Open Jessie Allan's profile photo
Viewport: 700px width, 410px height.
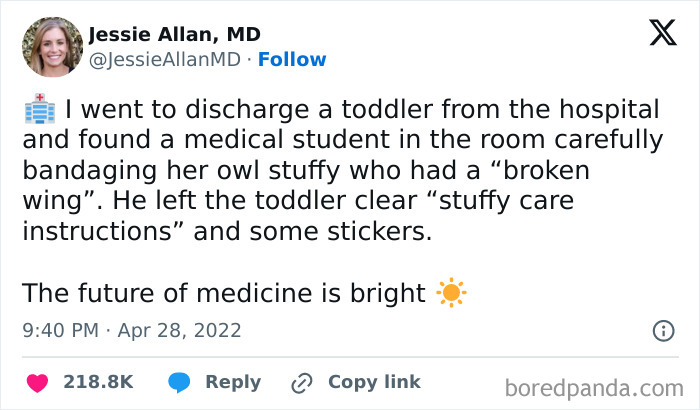click(x=53, y=47)
